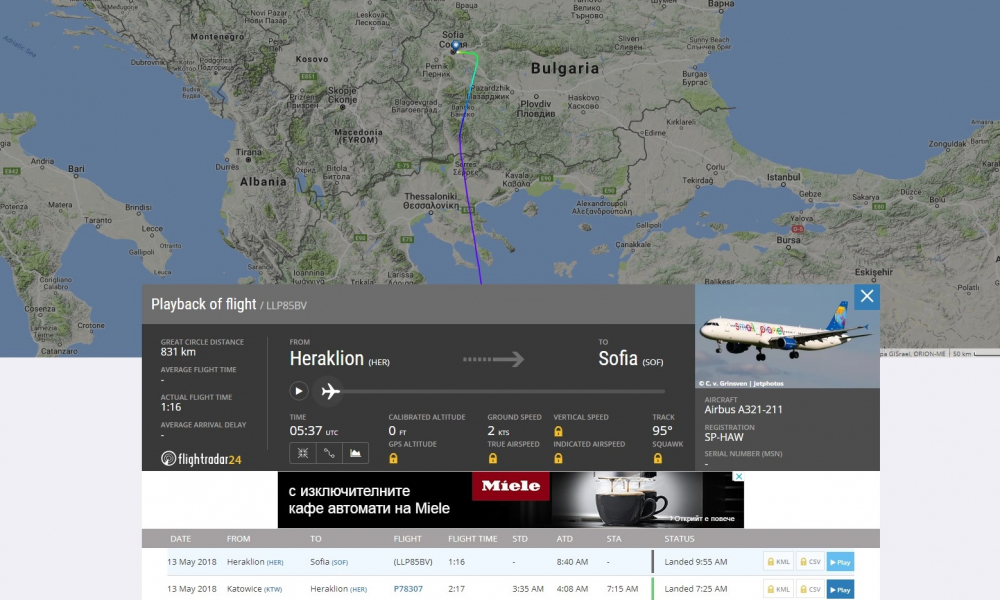Click the LLP85BV callsign in the panel title
The height and width of the screenshot is (600, 1000).
coord(286,305)
